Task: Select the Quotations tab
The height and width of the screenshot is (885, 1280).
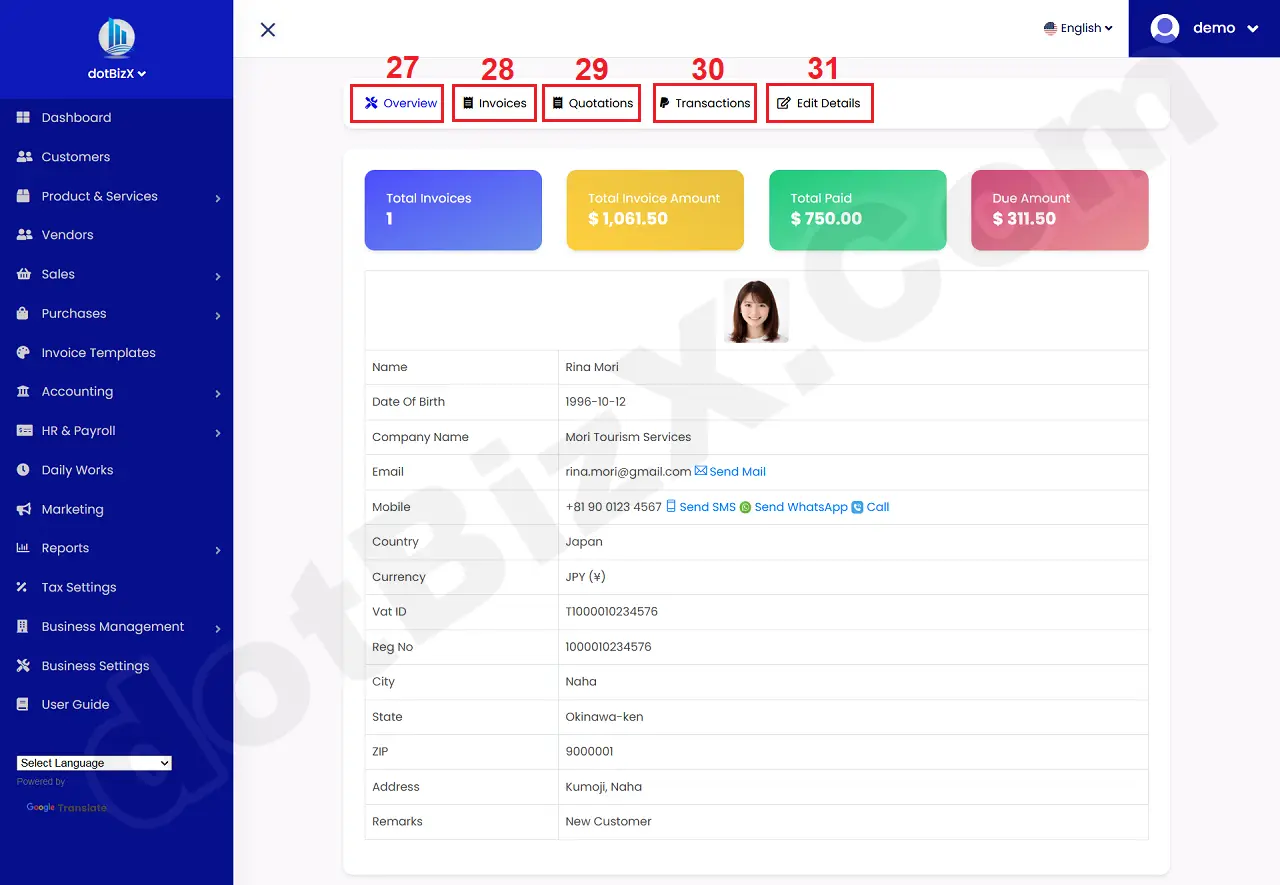Action: 591,103
